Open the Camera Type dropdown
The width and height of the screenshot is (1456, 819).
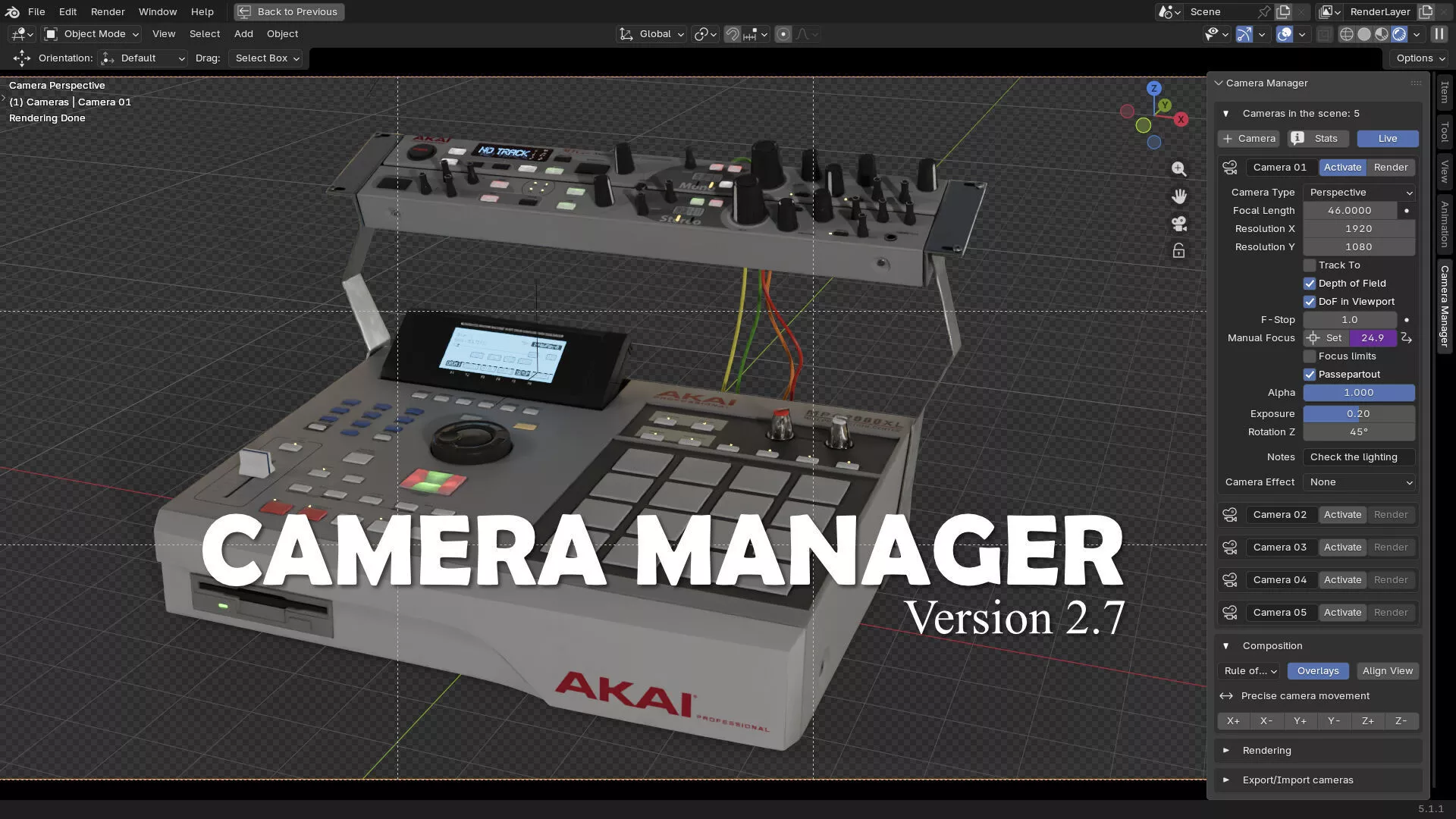[1358, 193]
